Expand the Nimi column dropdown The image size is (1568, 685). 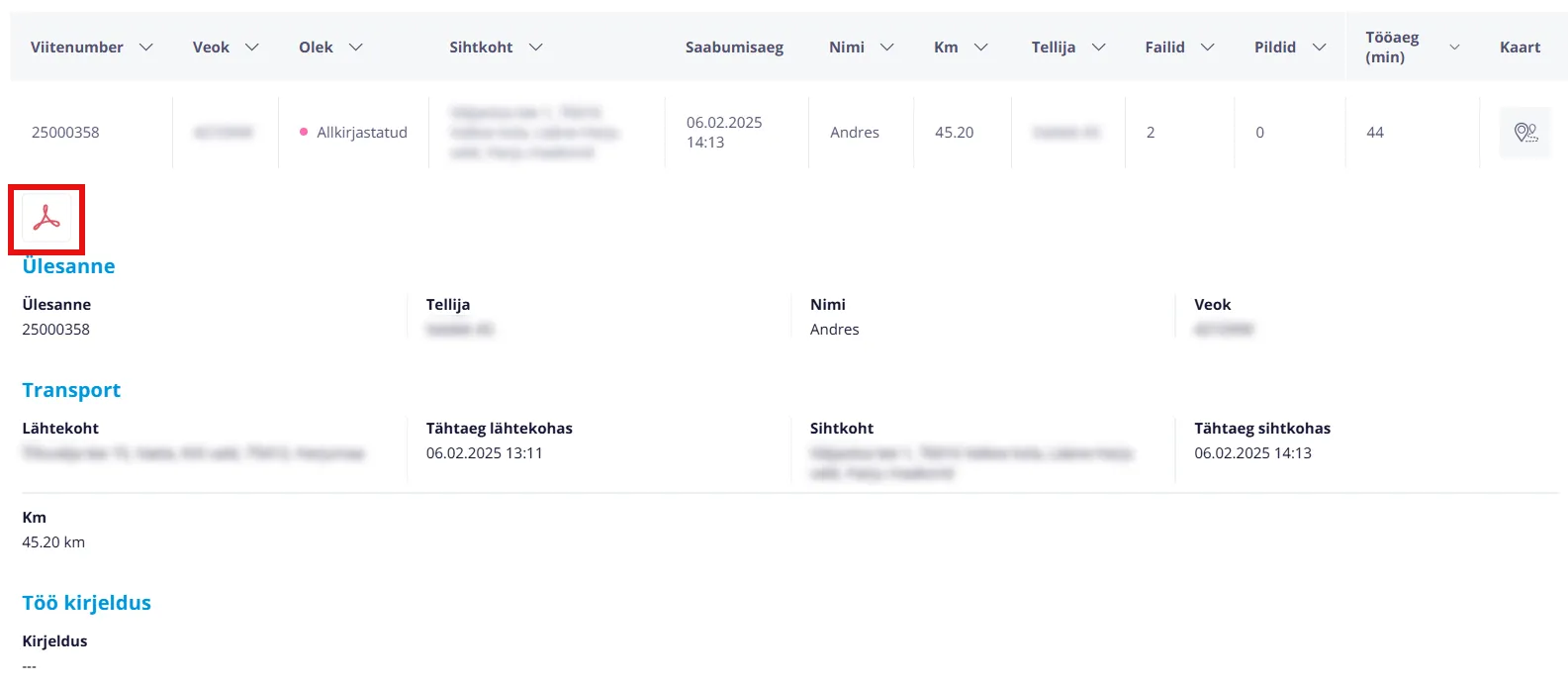pyautogui.click(x=887, y=48)
